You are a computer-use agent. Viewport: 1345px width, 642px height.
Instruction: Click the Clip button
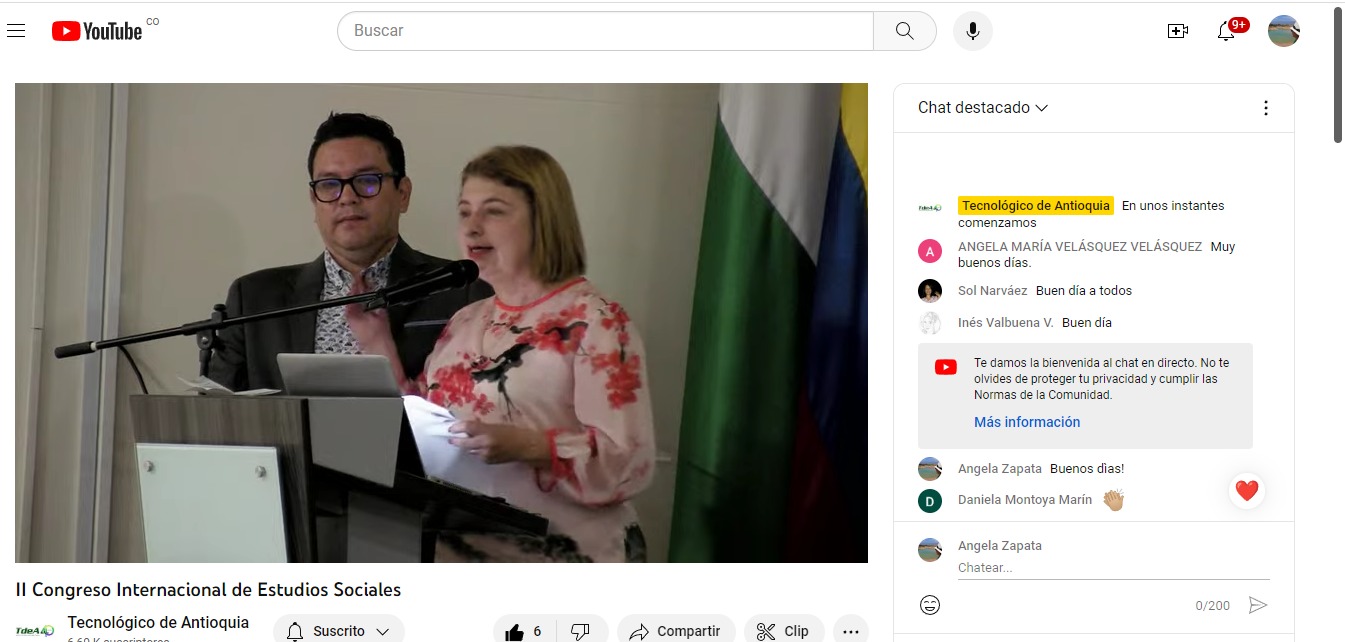[x=784, y=631]
